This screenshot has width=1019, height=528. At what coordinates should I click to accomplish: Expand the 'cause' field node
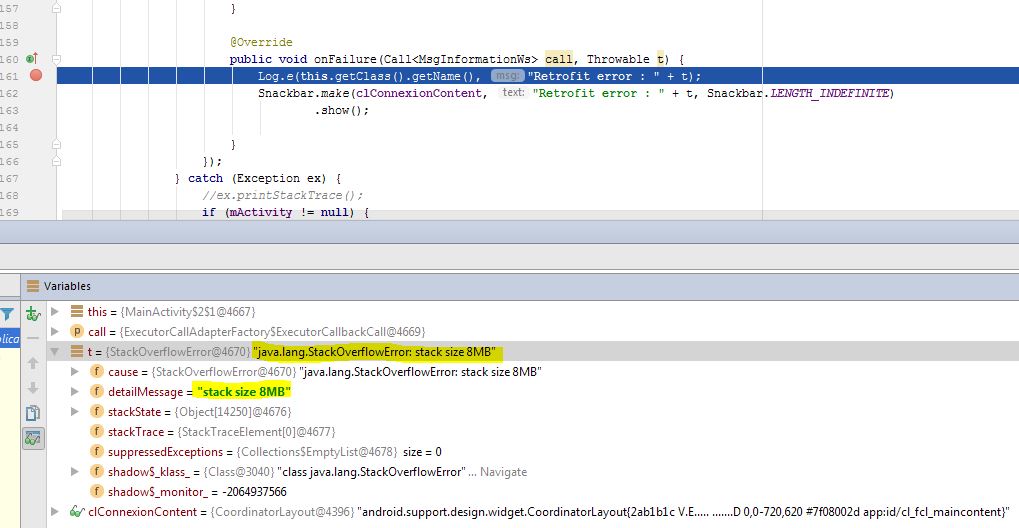point(75,372)
